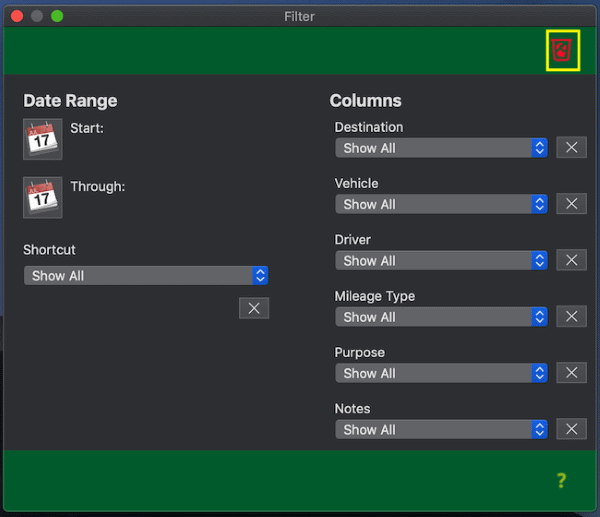The height and width of the screenshot is (517, 600).
Task: Clear the Driver filter with X
Action: pos(571,260)
